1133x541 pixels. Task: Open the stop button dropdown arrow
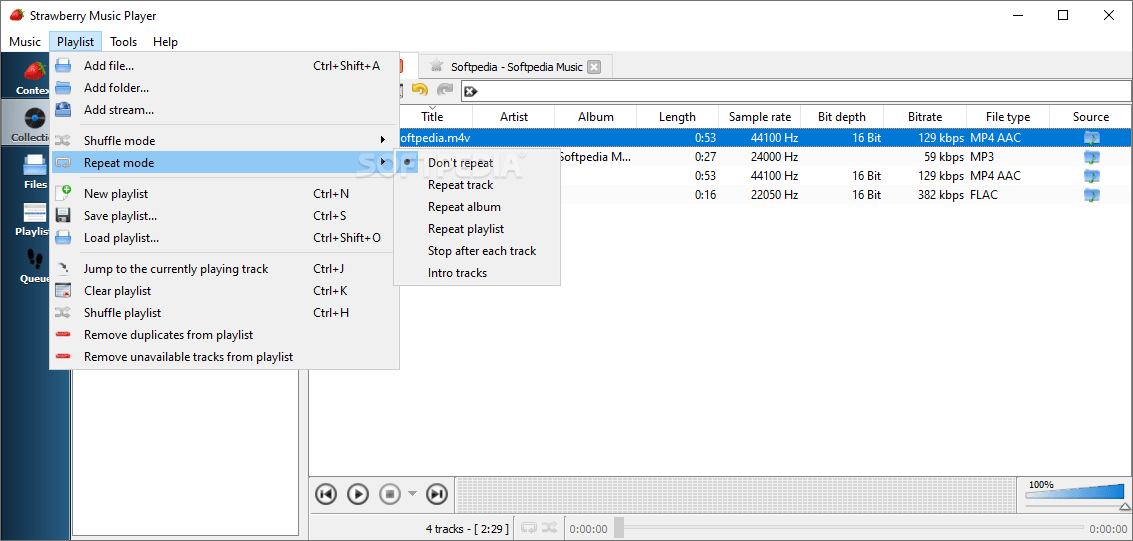pos(413,494)
